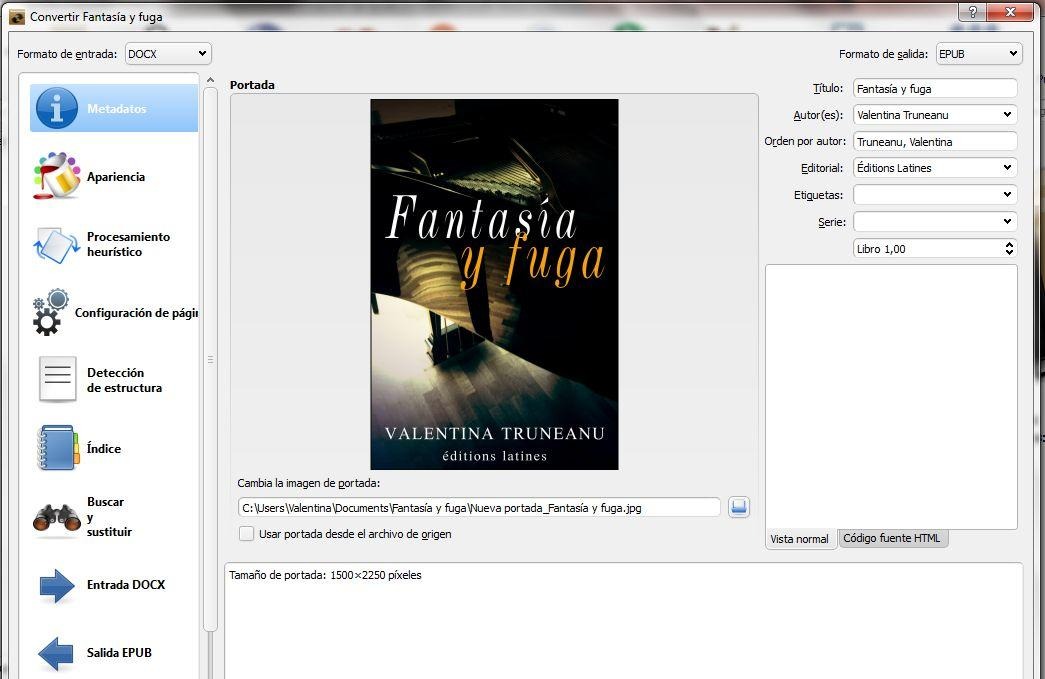Image resolution: width=1045 pixels, height=679 pixels.
Task: Increase the Libro series number
Action: 1009,244
